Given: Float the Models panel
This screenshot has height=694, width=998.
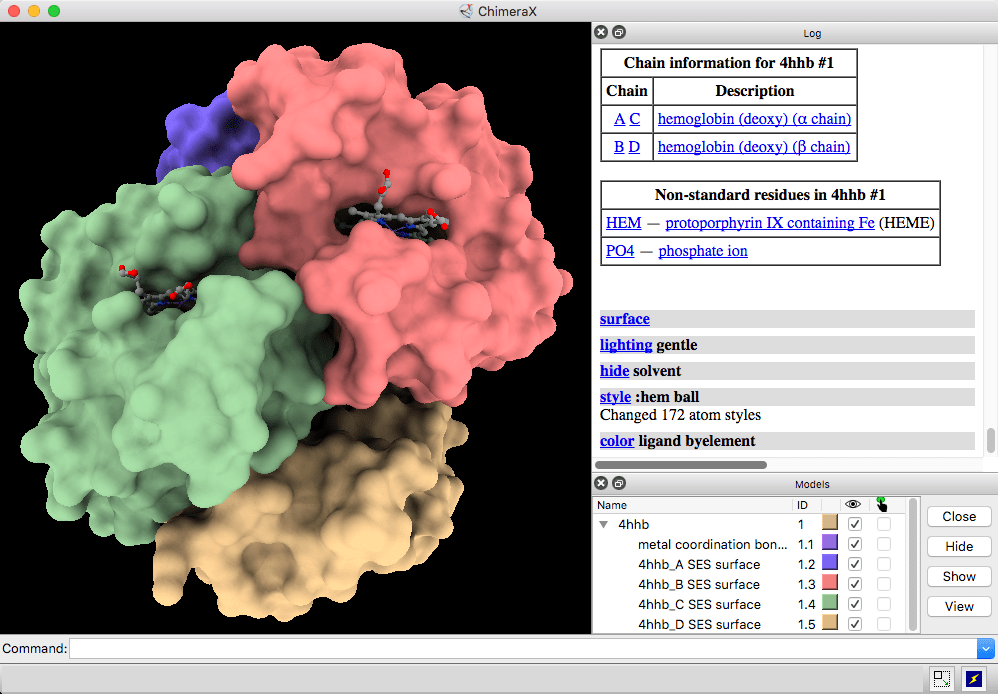Looking at the screenshot, I should tap(619, 483).
